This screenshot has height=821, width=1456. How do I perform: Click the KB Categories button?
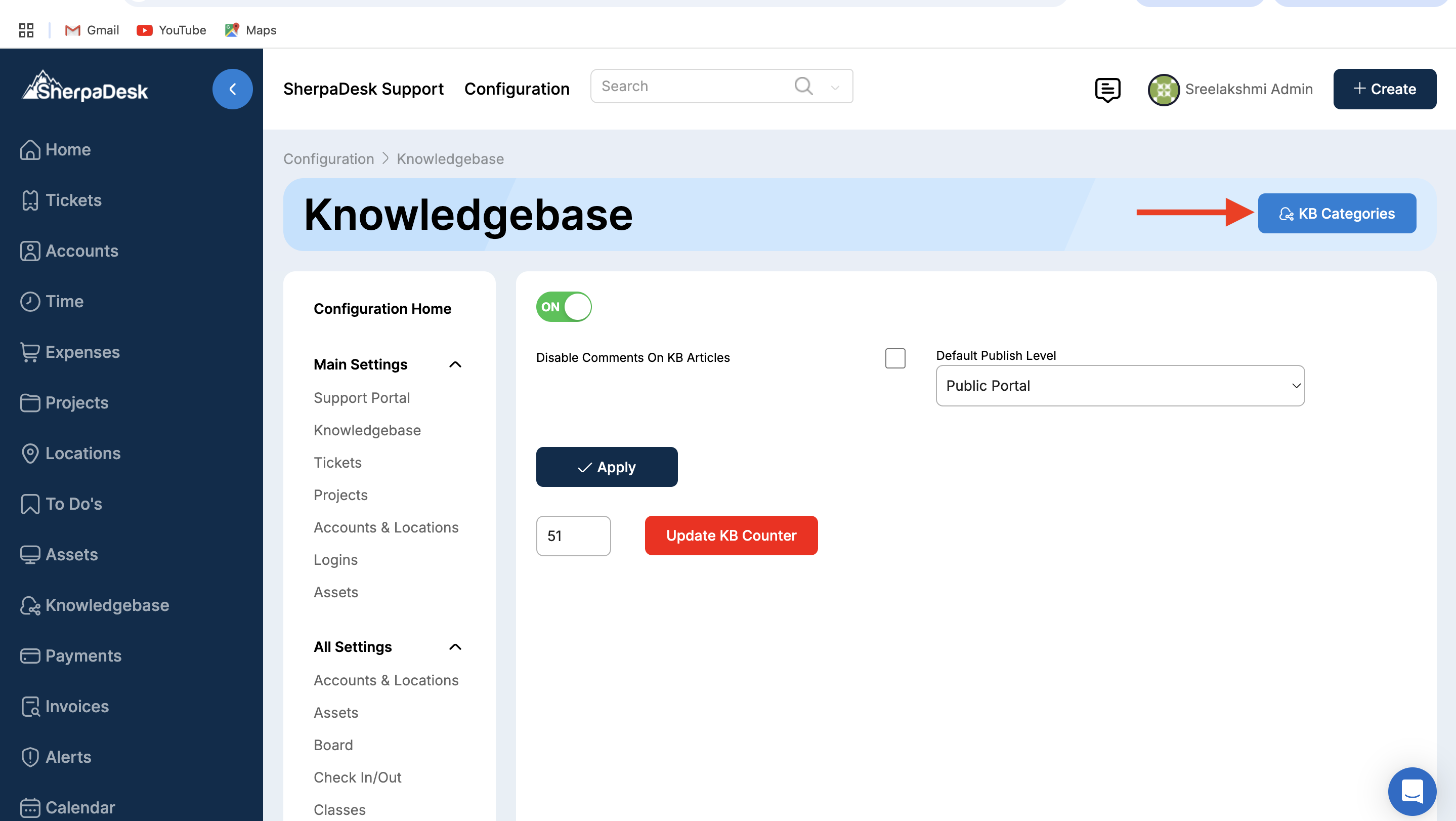pyautogui.click(x=1336, y=213)
